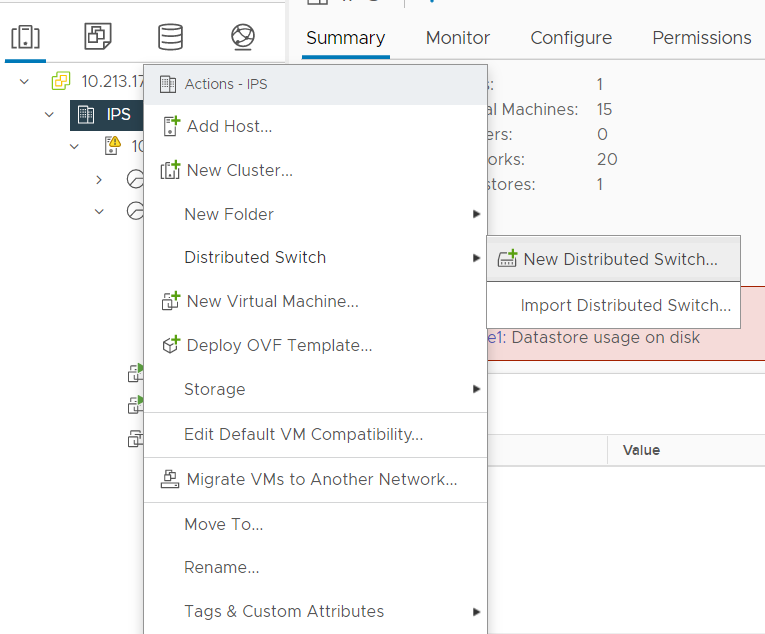Click the Datastore usage on disk alarm text

click(605, 337)
